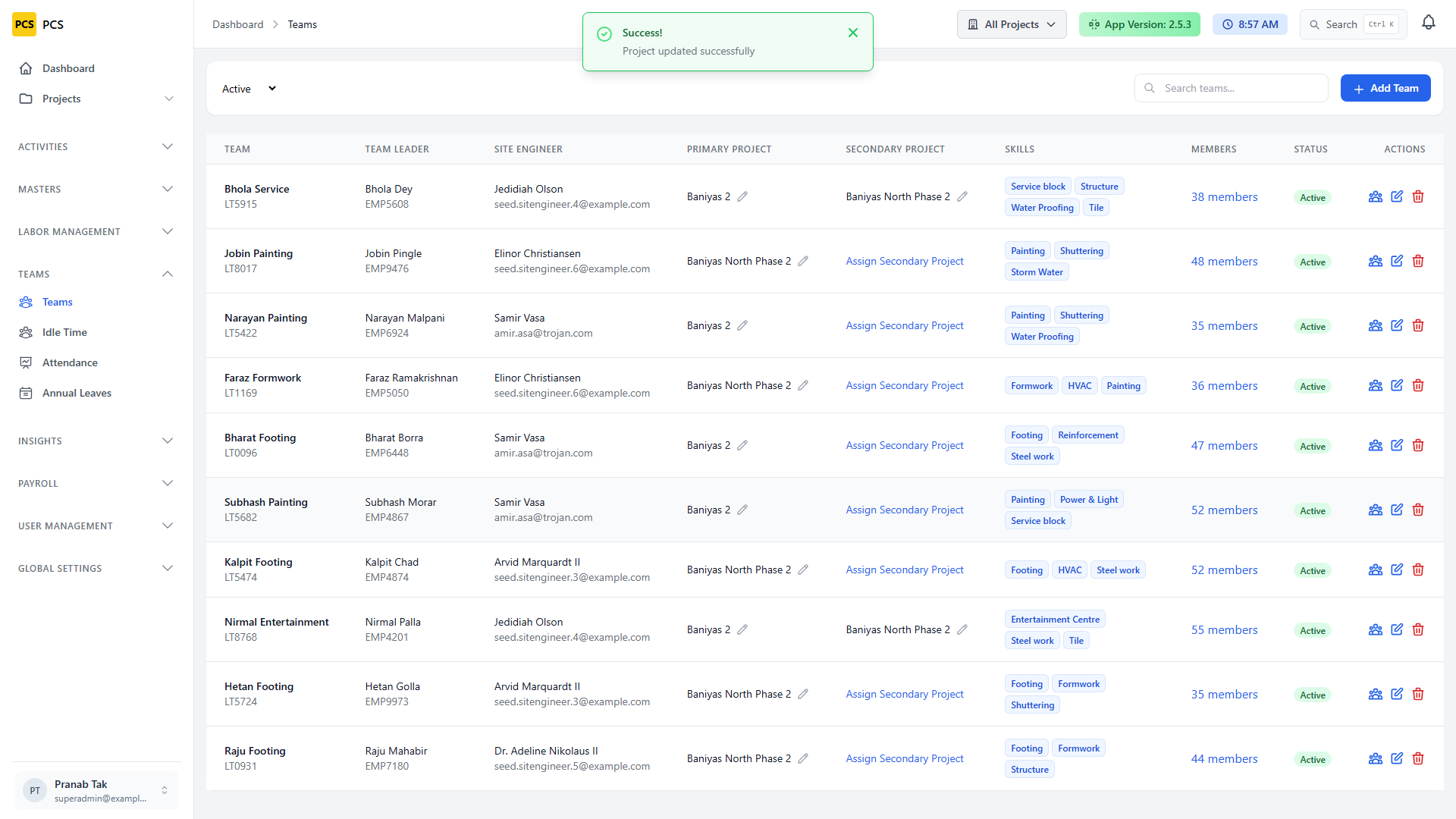
Task: Expand the Payroll section
Action: (96, 483)
